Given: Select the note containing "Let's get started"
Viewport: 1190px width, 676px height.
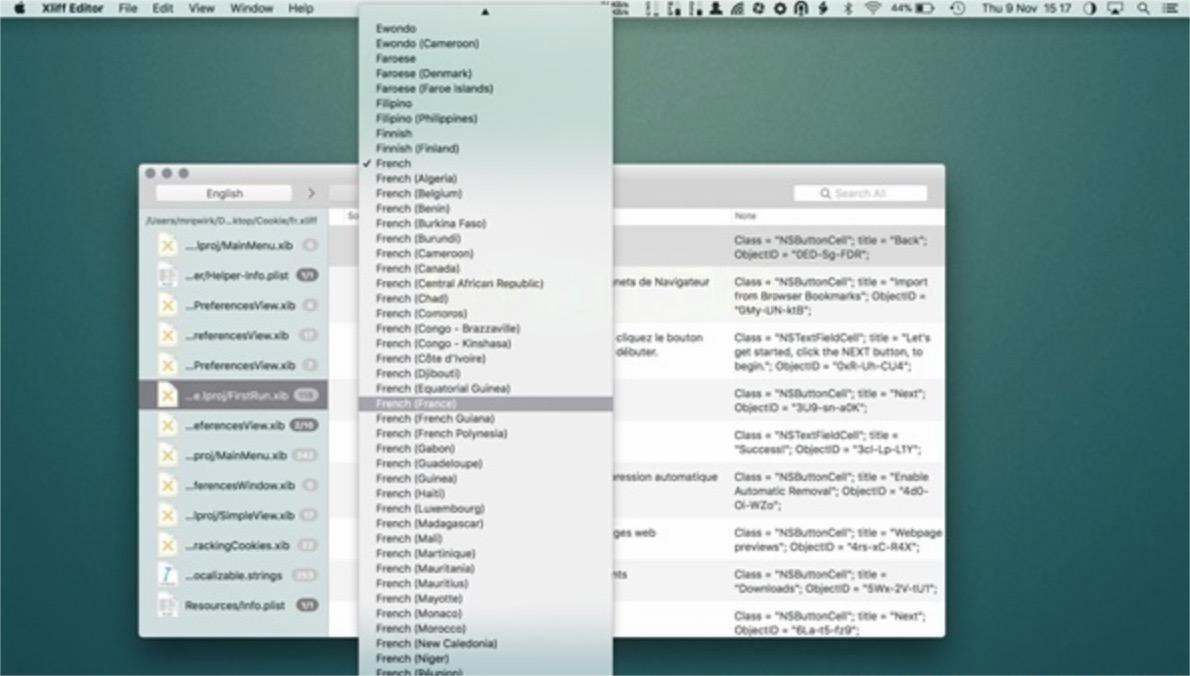Looking at the screenshot, I should tap(833, 352).
